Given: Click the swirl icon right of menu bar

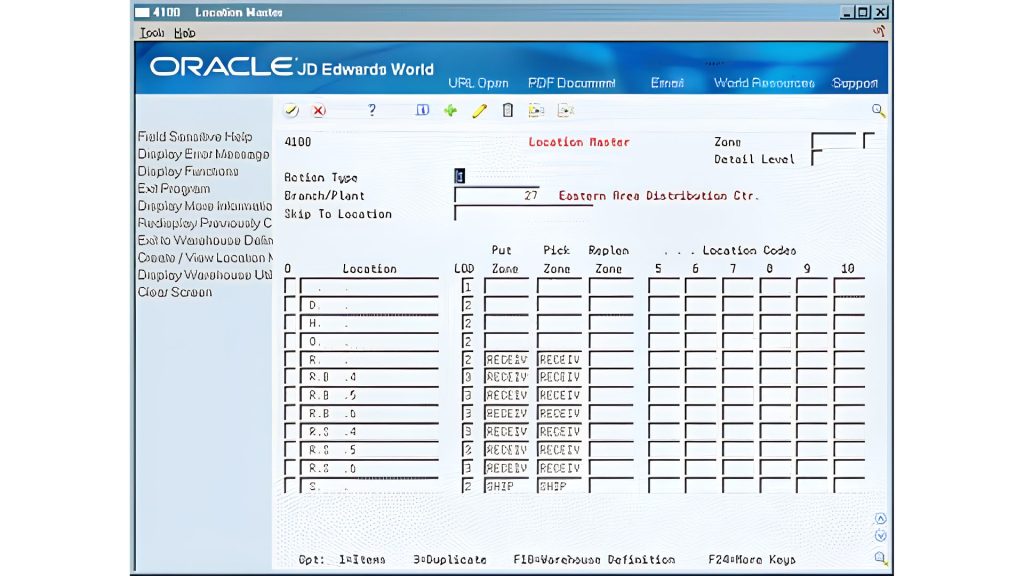Looking at the screenshot, I should (879, 31).
